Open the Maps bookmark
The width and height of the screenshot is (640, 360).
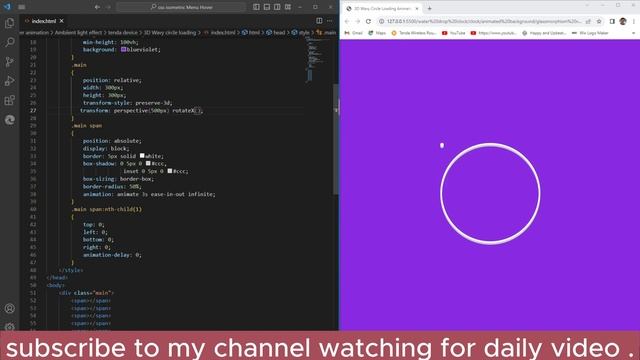click(x=377, y=33)
